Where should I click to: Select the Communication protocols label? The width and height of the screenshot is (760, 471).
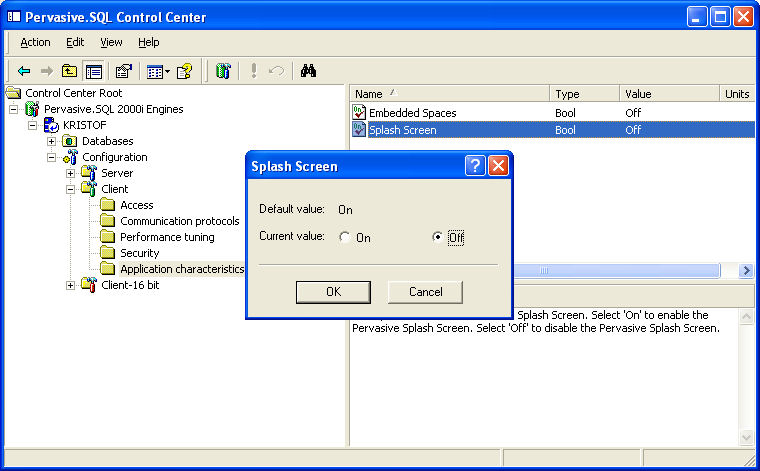pyautogui.click(x=180, y=221)
